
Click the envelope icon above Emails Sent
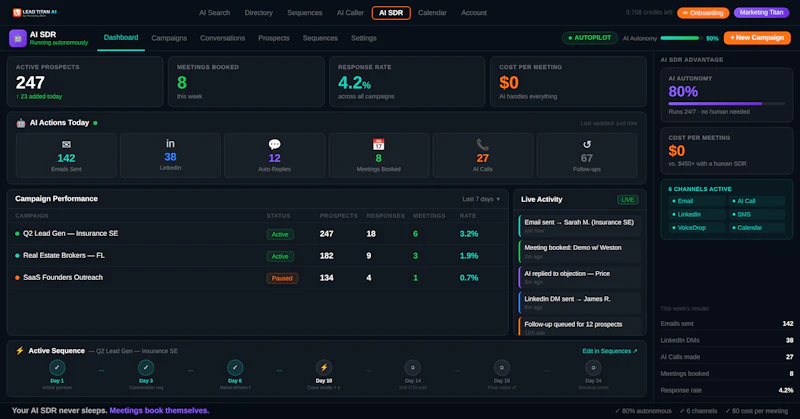click(66, 144)
